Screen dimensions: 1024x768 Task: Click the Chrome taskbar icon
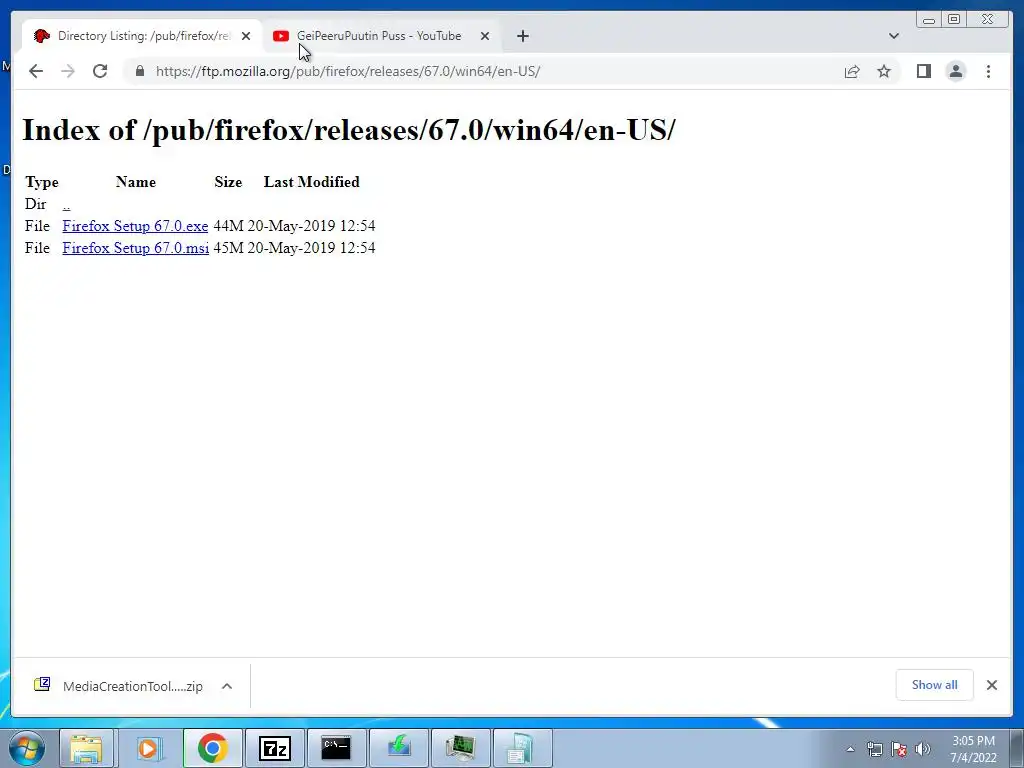pyautogui.click(x=212, y=748)
